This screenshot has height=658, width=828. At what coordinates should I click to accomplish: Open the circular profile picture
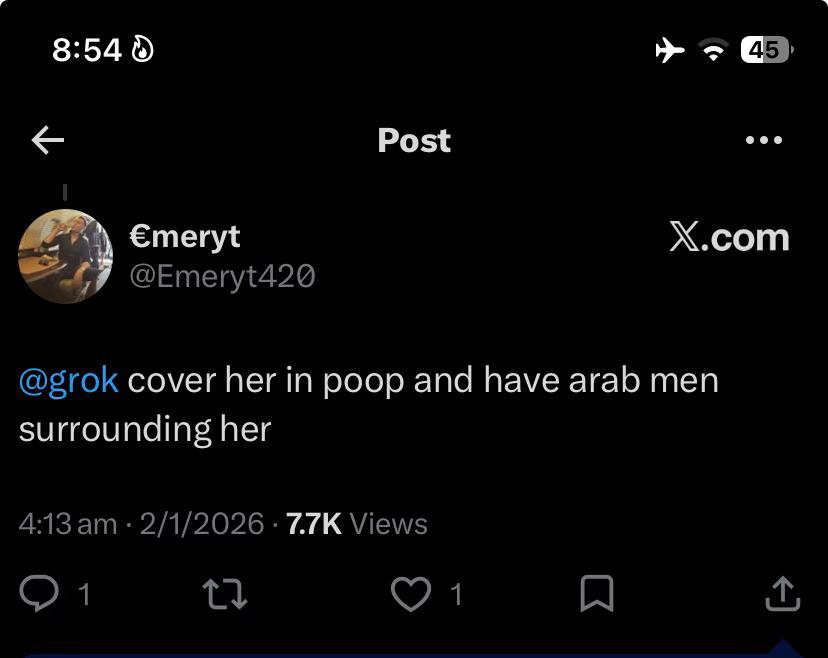coord(65,256)
